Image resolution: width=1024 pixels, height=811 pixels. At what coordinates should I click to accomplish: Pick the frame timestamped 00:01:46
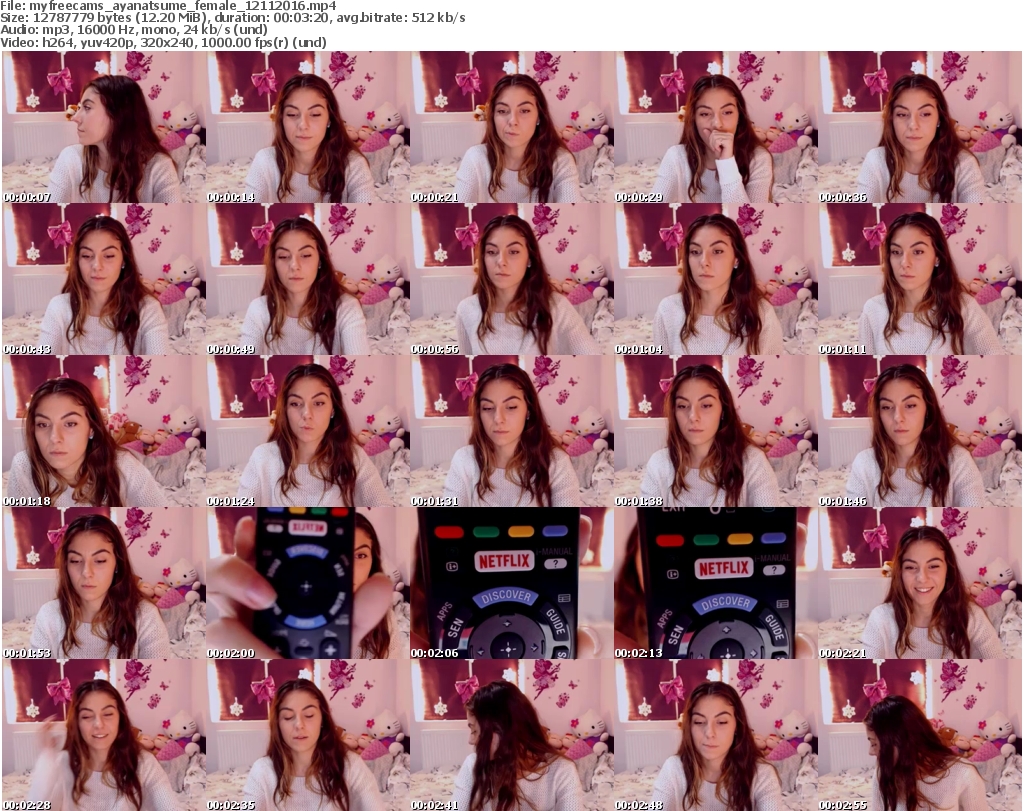920,431
